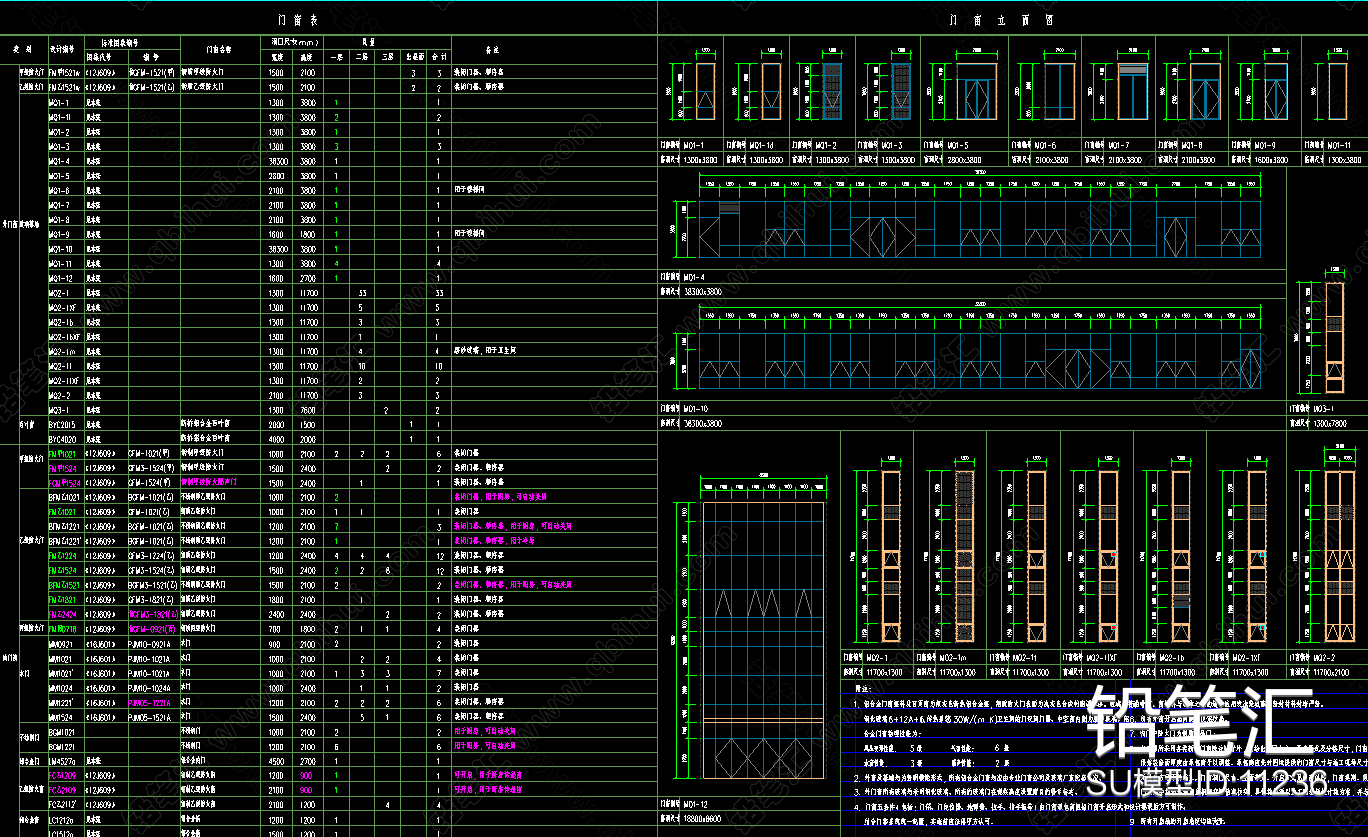Select the 'BYC4020' table cell

click(62, 439)
